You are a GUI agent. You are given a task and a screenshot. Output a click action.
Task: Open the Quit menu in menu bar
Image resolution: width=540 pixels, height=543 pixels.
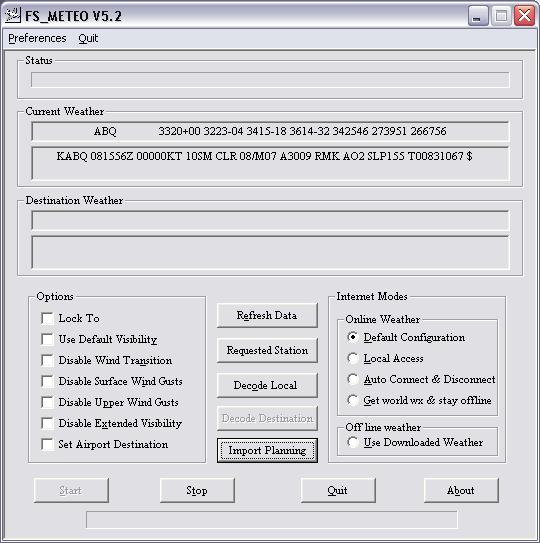point(88,38)
